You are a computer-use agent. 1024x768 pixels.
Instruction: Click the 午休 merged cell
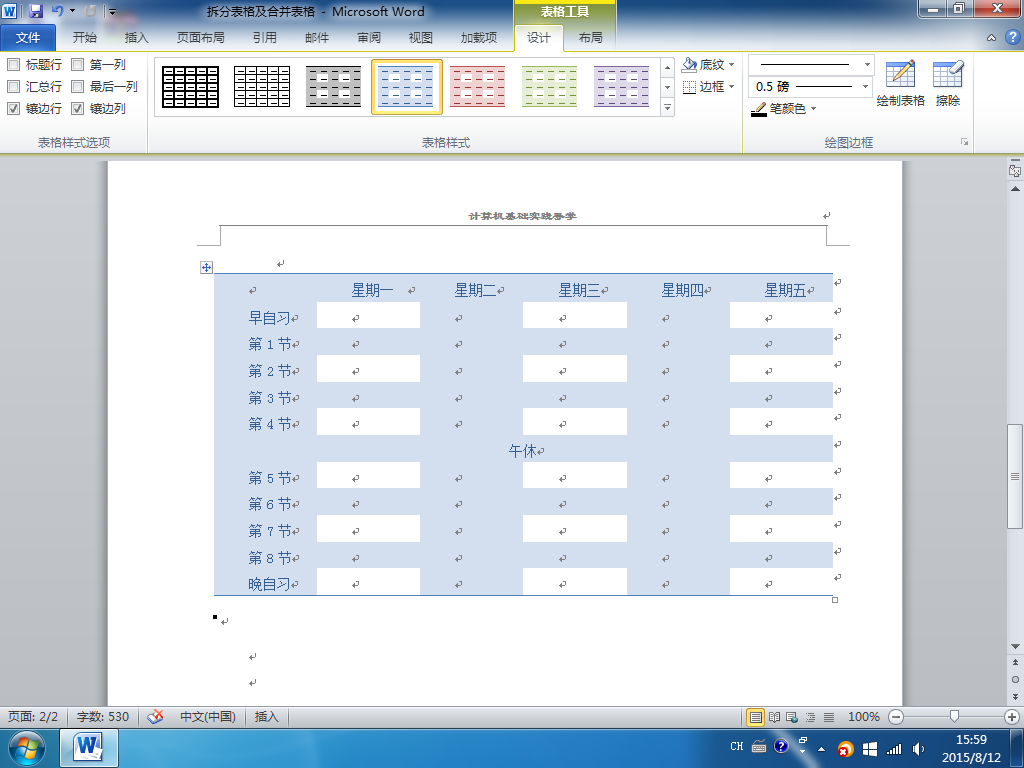click(x=523, y=449)
